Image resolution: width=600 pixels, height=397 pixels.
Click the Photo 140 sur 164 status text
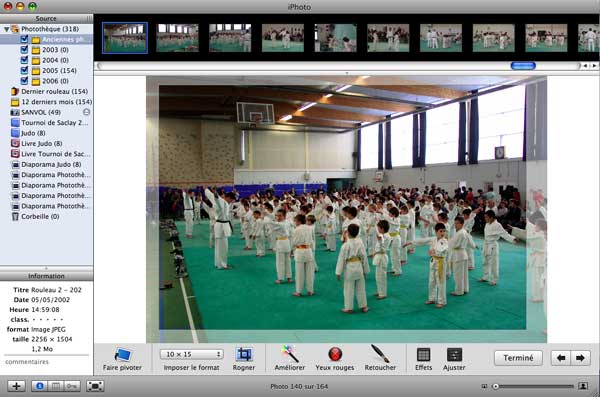299,387
